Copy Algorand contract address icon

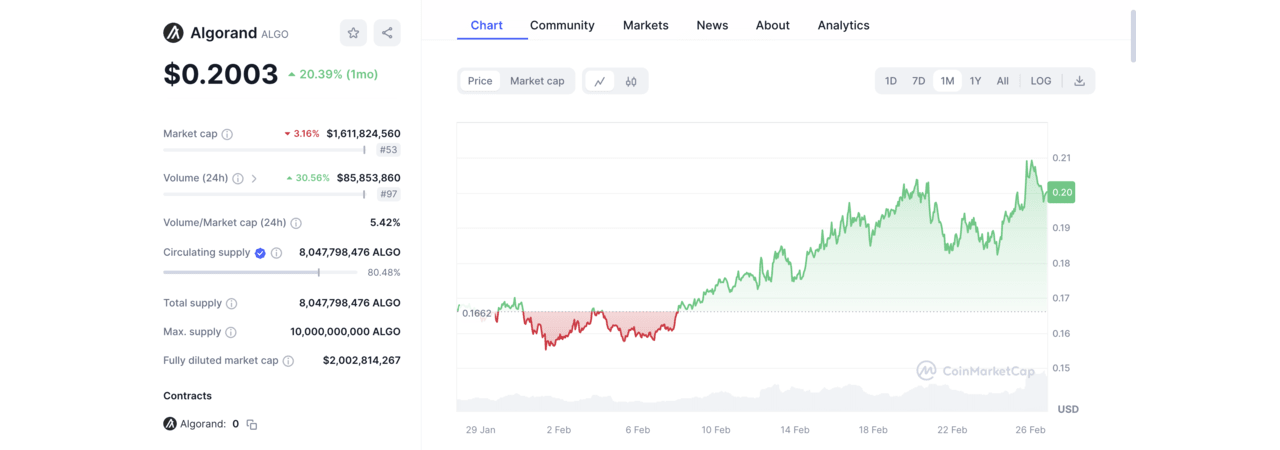click(252, 424)
